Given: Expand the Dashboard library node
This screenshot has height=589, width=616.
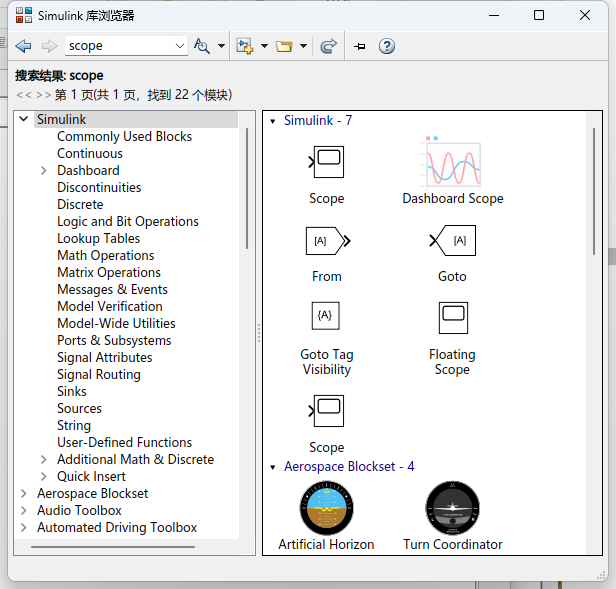Looking at the screenshot, I should [44, 171].
